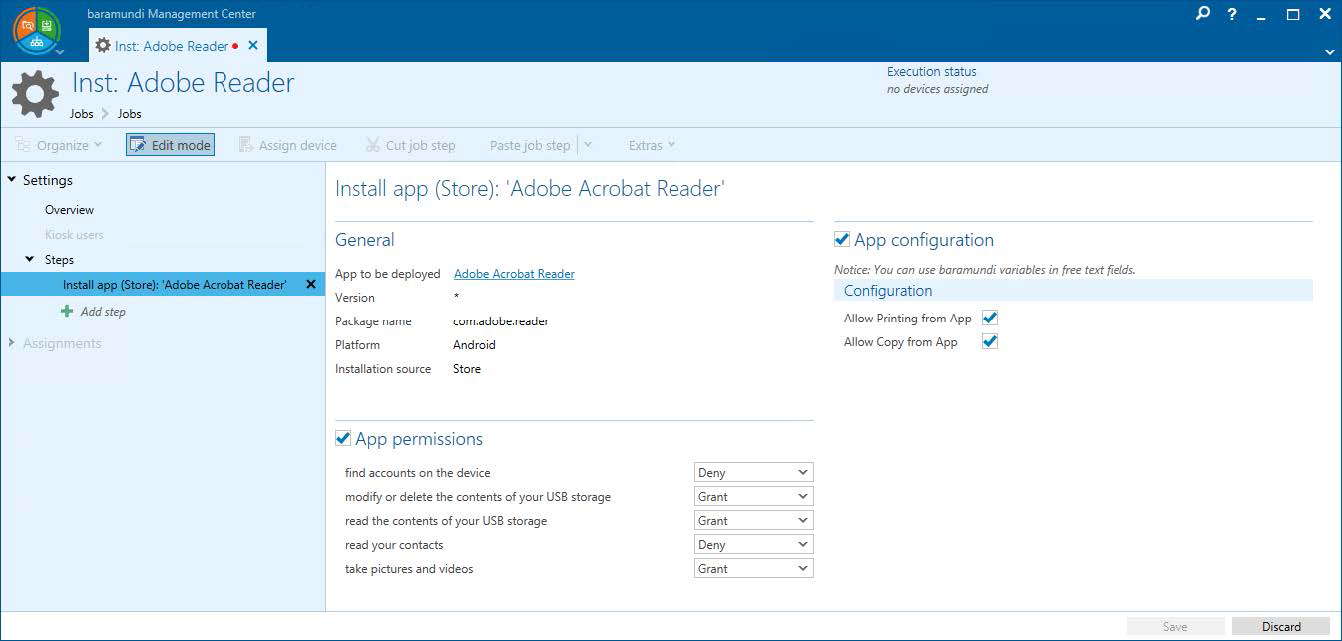Toggle the App permissions checkbox

pyautogui.click(x=343, y=438)
